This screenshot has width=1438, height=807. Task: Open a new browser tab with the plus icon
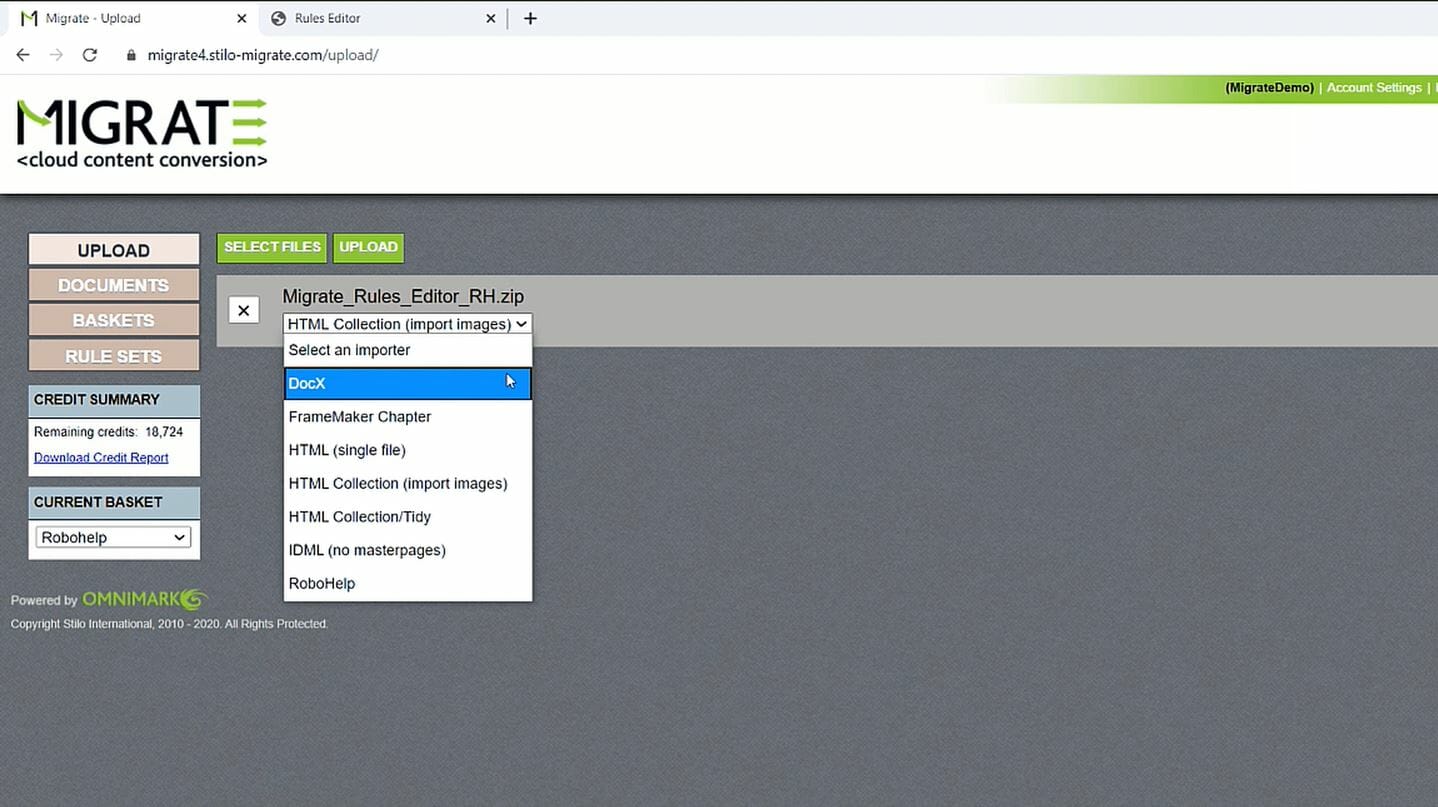530,17
